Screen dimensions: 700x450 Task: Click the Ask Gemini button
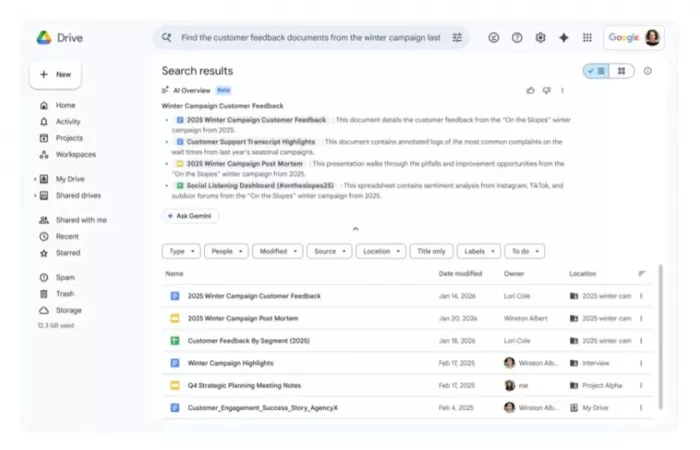coord(190,216)
